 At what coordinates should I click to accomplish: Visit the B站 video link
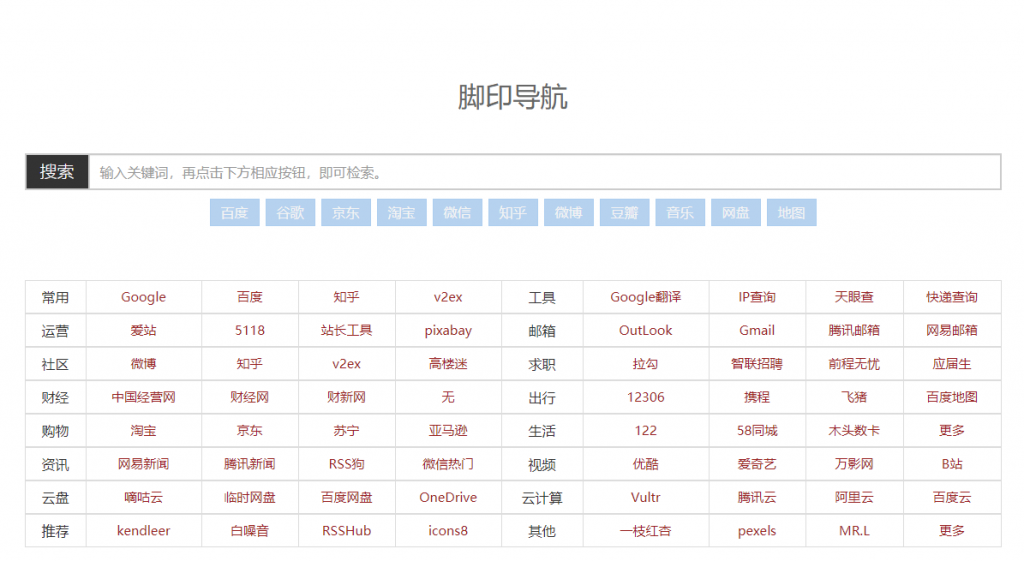pos(952,464)
